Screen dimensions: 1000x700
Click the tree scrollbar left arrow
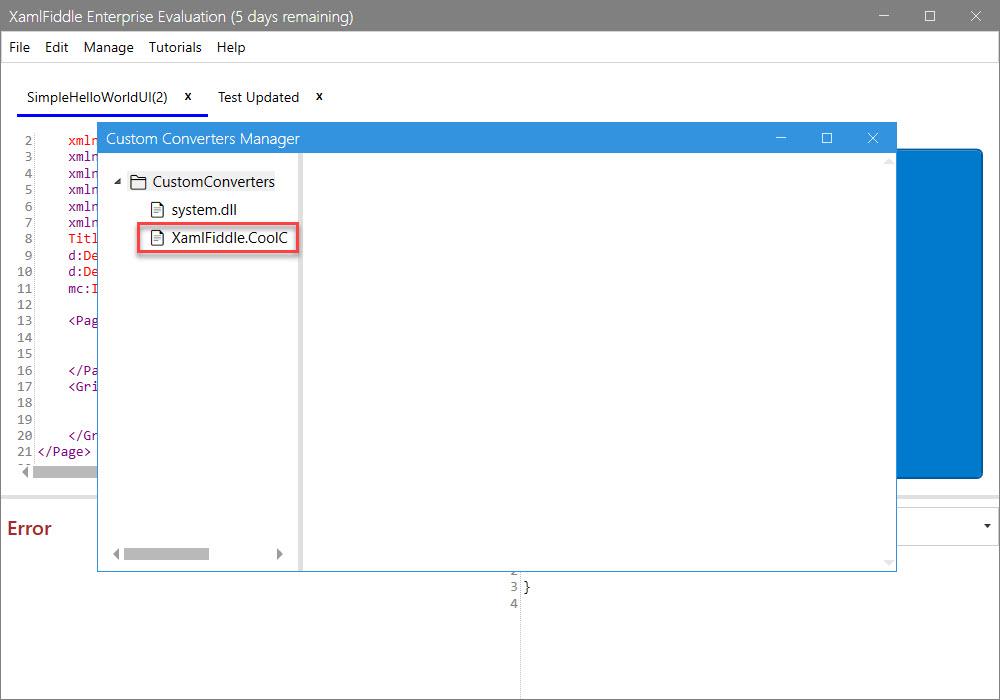tap(116, 554)
